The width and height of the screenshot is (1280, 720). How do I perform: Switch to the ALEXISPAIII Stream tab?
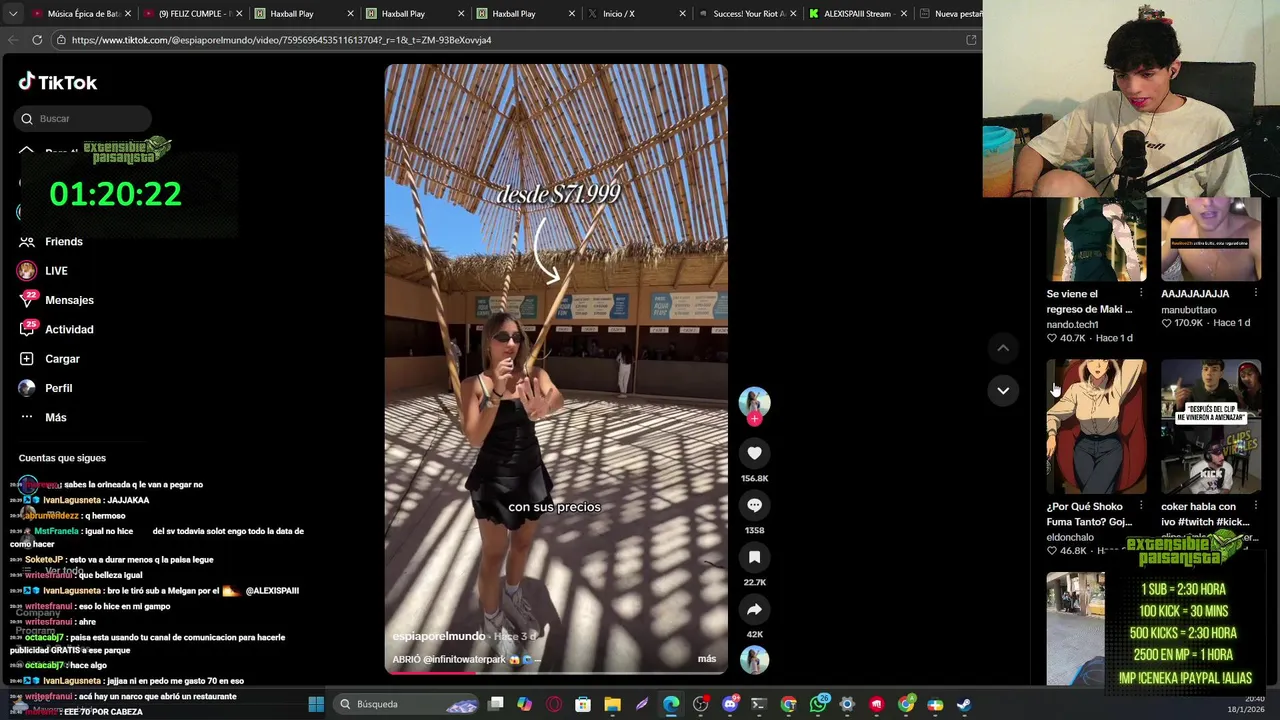click(857, 14)
